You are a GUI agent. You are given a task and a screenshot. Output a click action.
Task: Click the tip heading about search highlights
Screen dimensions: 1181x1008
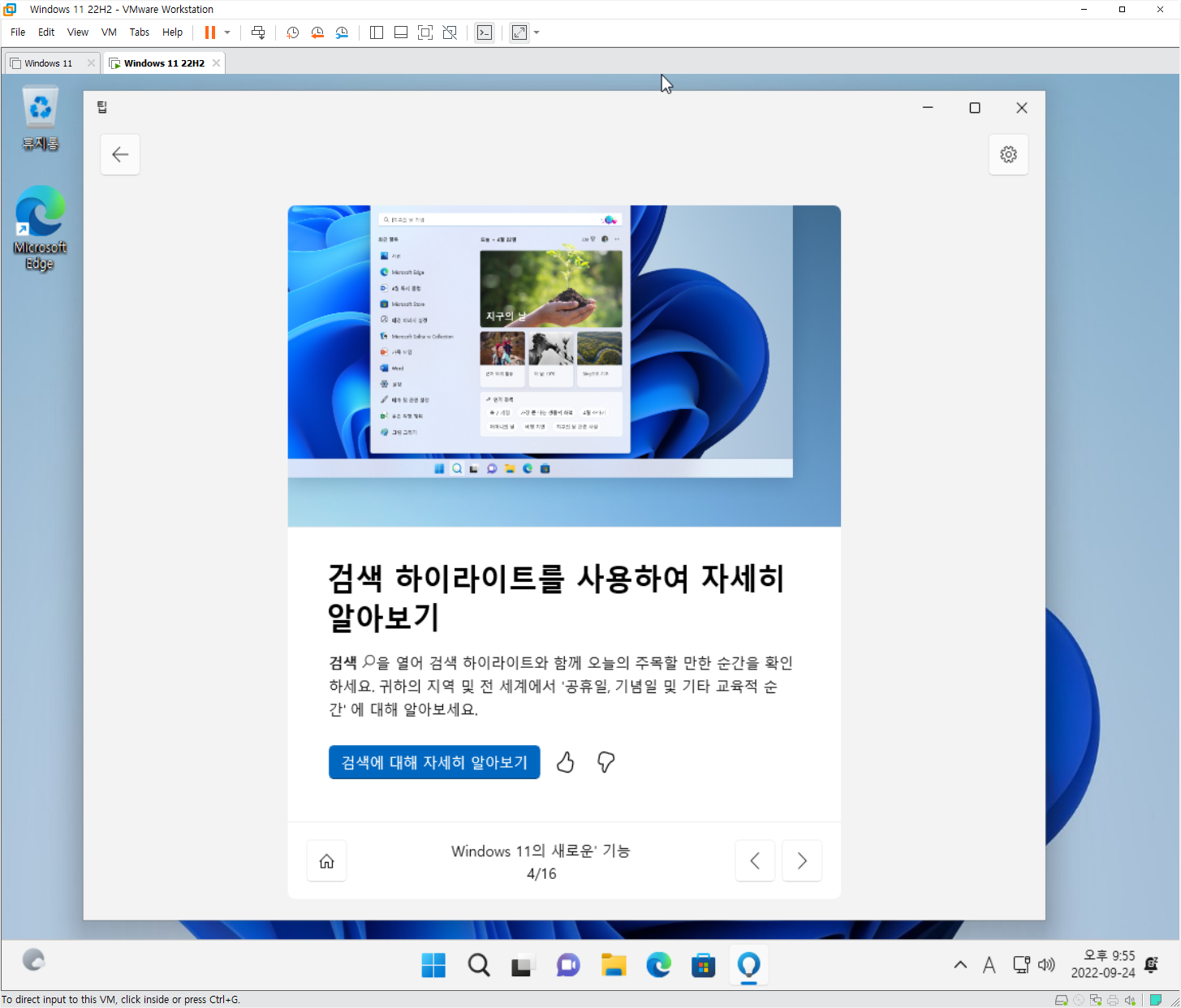(556, 597)
